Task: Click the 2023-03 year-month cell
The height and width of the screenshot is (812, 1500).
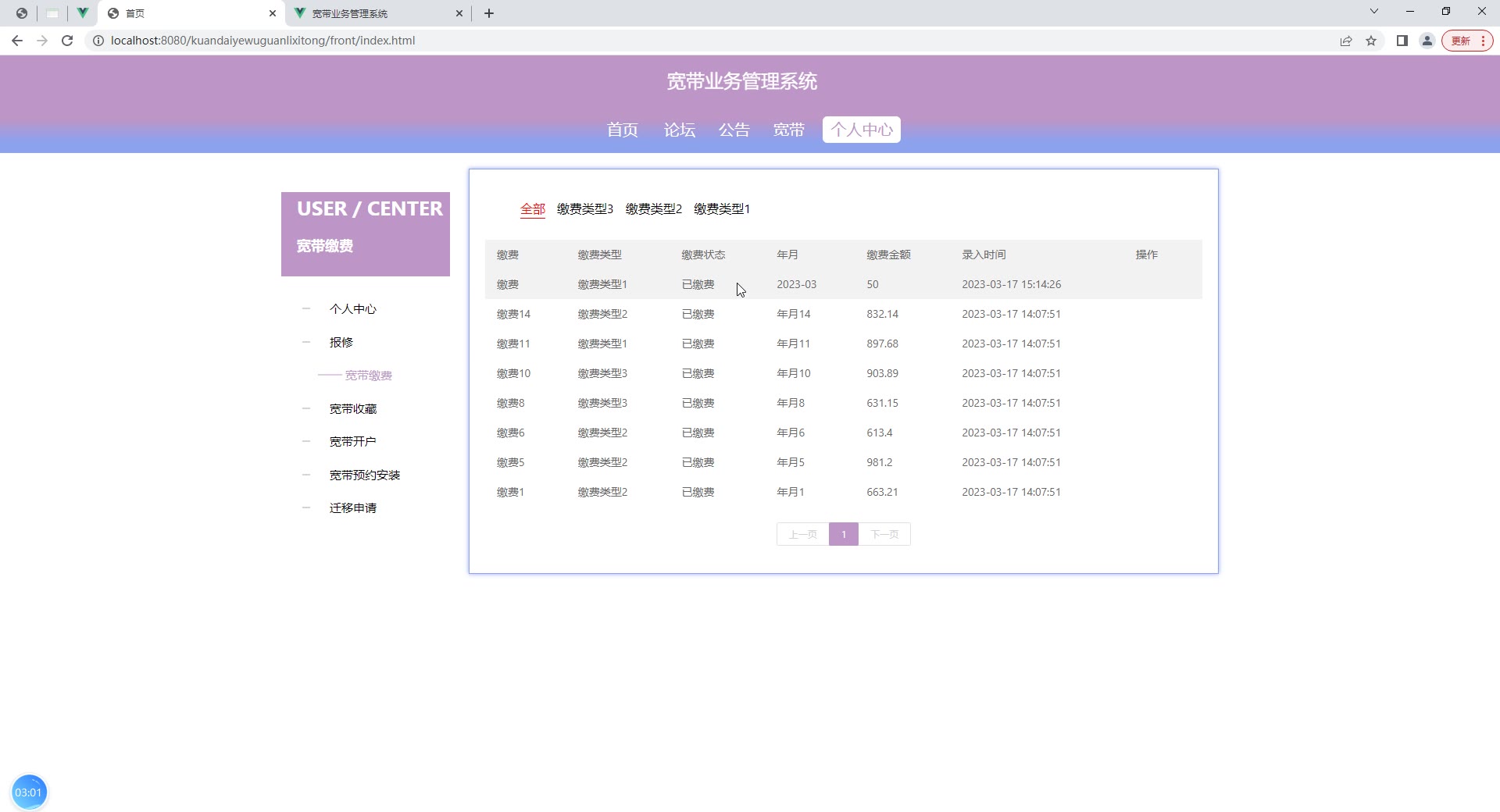Action: [796, 284]
